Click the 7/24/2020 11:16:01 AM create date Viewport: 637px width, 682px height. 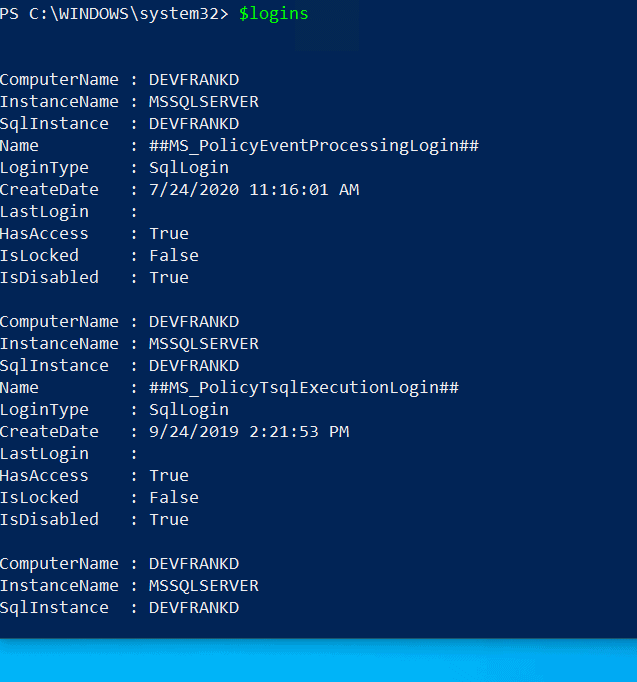click(253, 190)
